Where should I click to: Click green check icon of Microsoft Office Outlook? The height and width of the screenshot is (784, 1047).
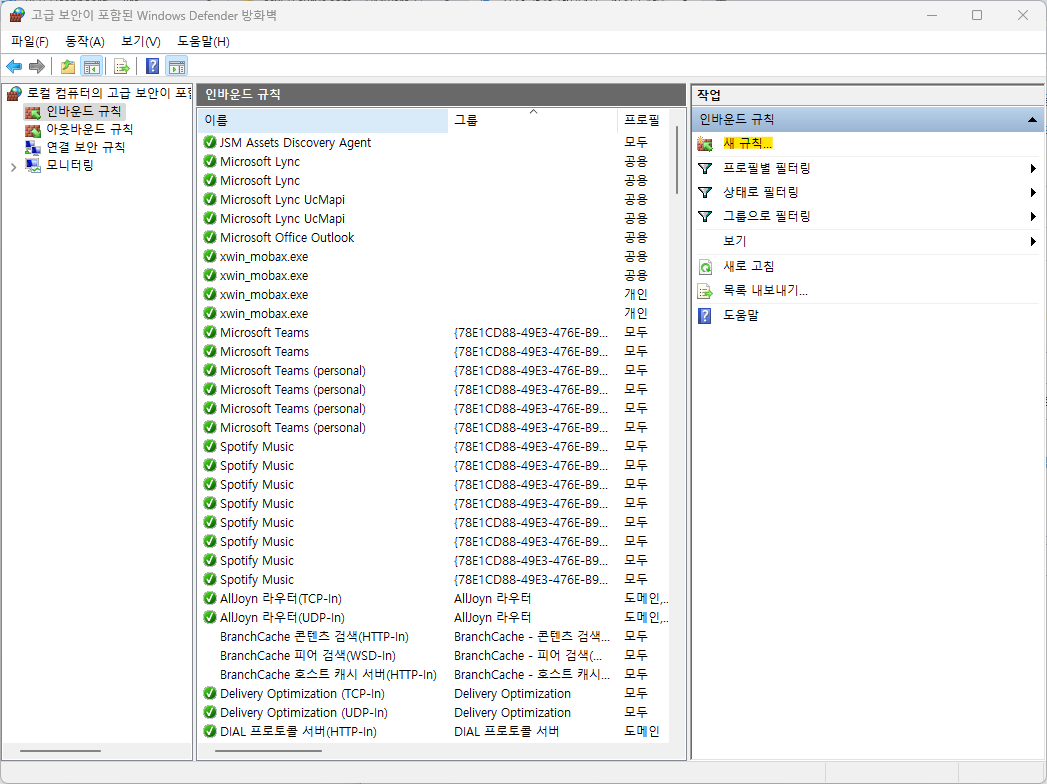pos(210,237)
